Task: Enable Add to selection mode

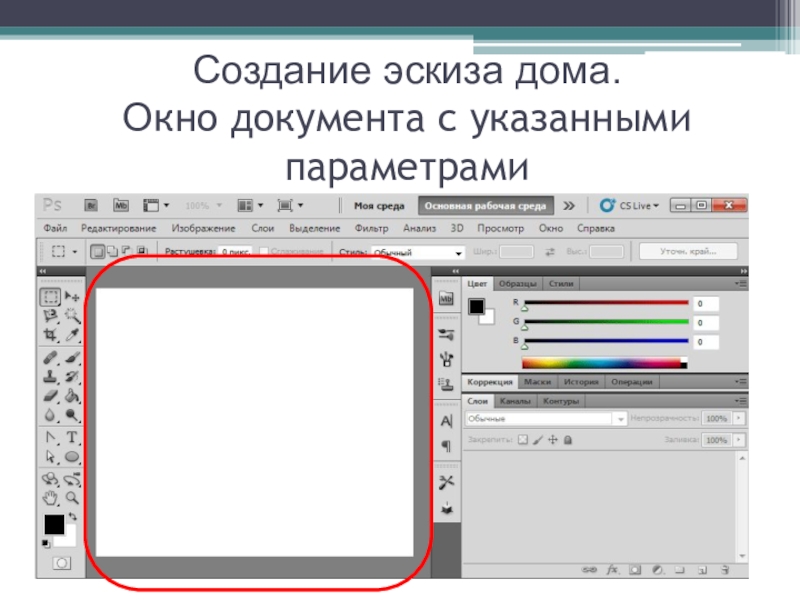Action: (112, 251)
